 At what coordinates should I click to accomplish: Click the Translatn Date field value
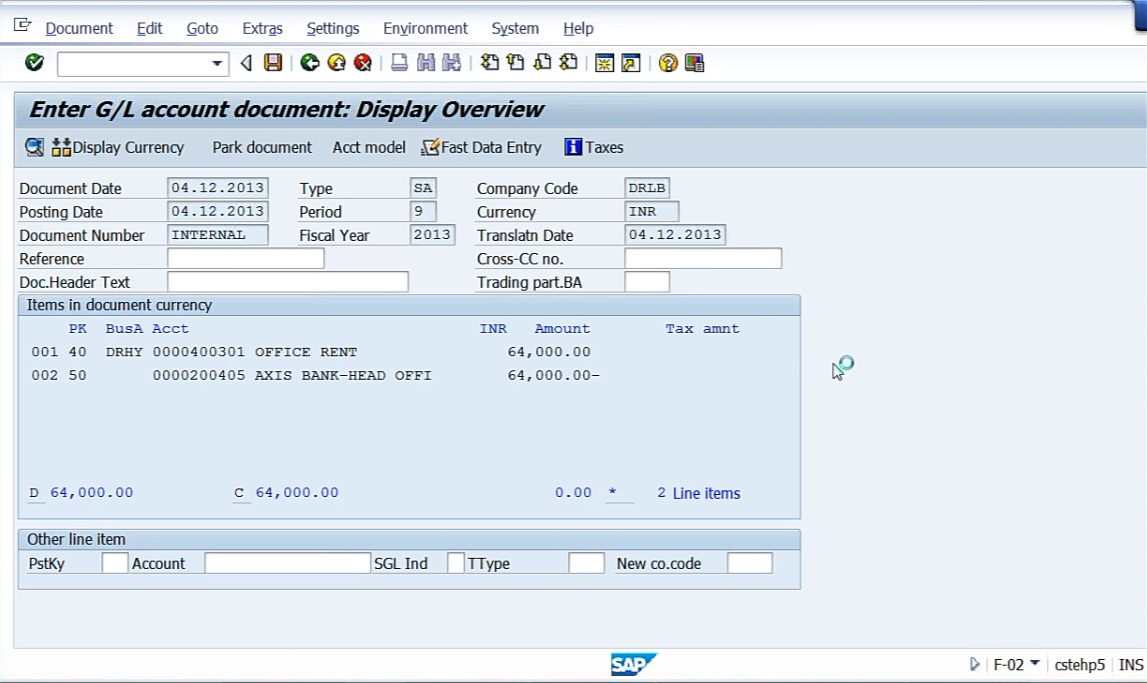tap(675, 235)
